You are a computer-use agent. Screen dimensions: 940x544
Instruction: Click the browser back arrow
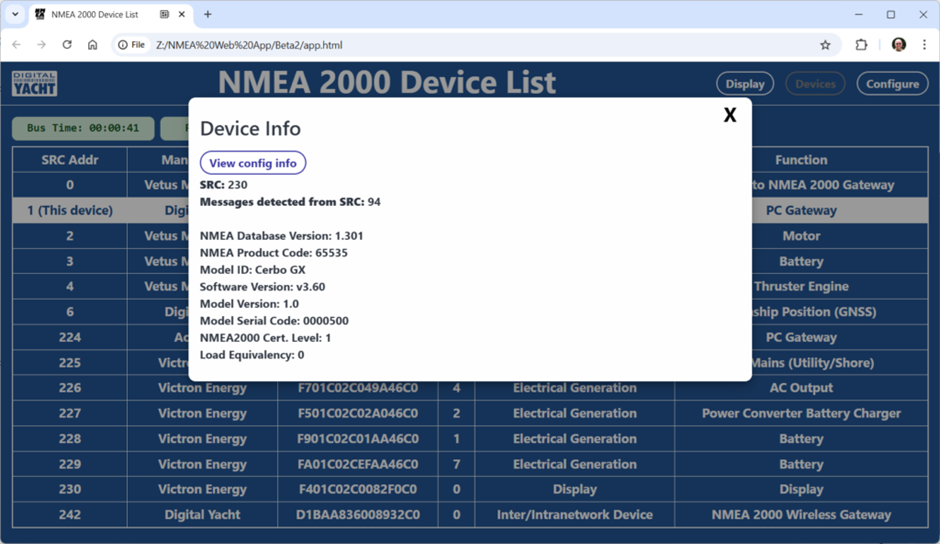coord(16,45)
